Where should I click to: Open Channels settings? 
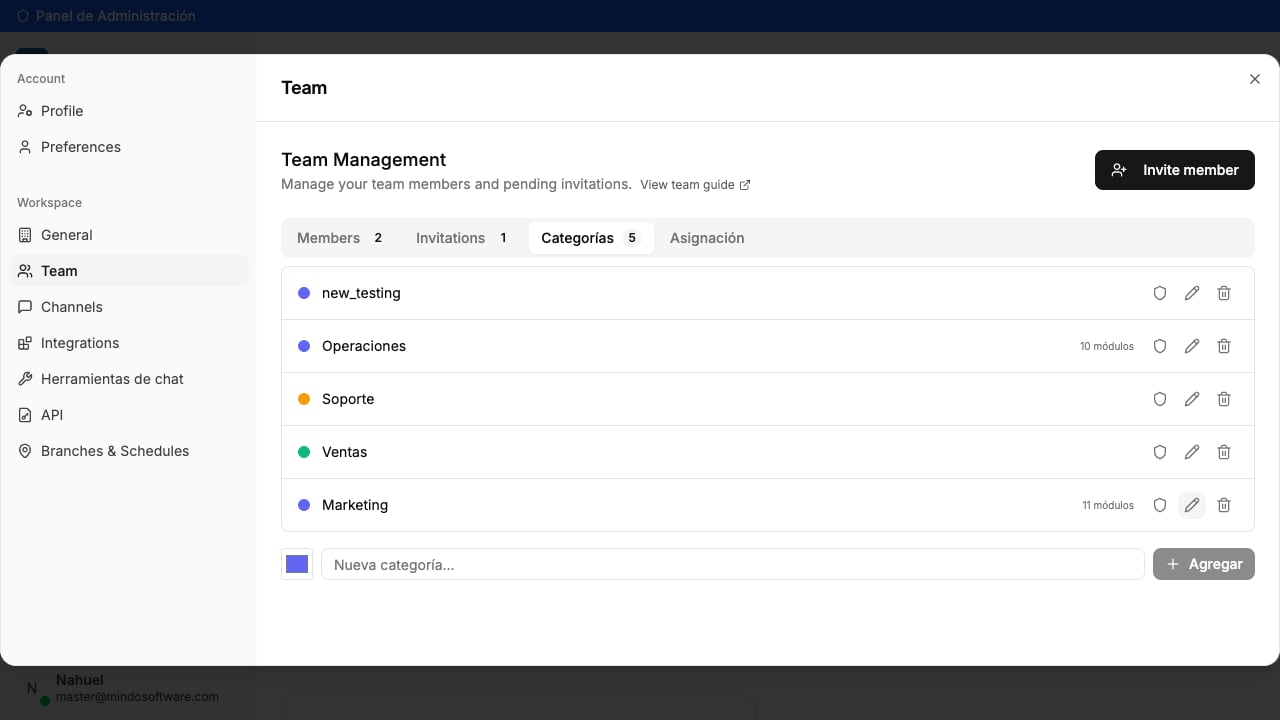(x=129, y=307)
